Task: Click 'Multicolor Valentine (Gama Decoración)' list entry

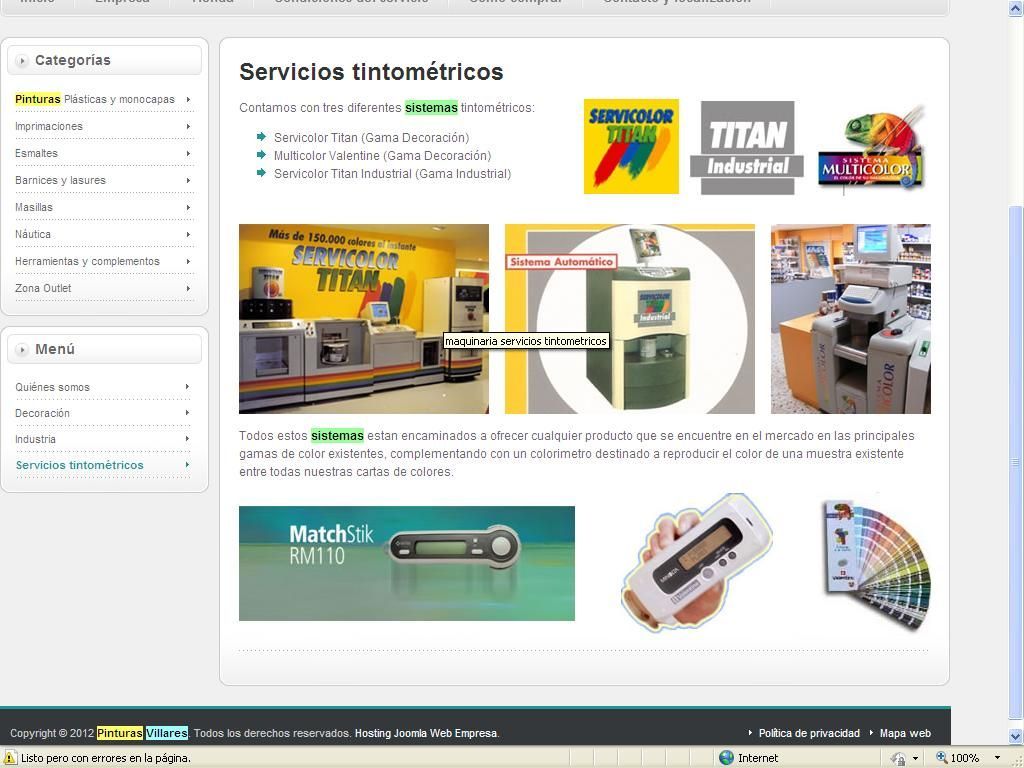Action: click(x=383, y=155)
